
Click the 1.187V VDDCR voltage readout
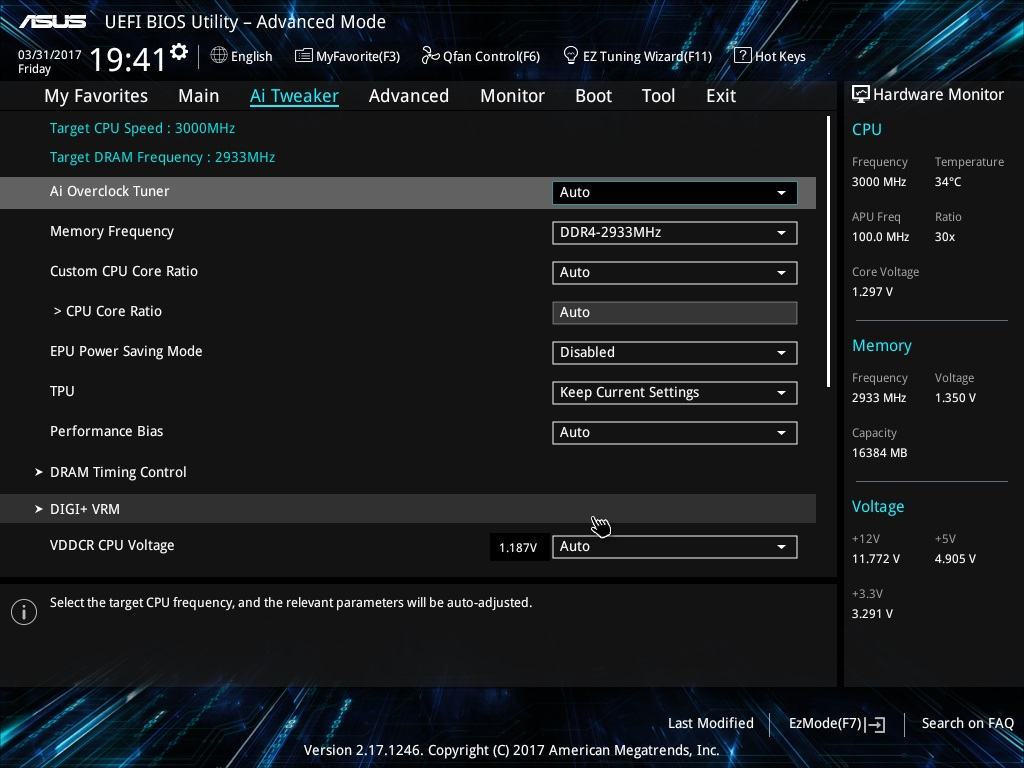tap(518, 547)
